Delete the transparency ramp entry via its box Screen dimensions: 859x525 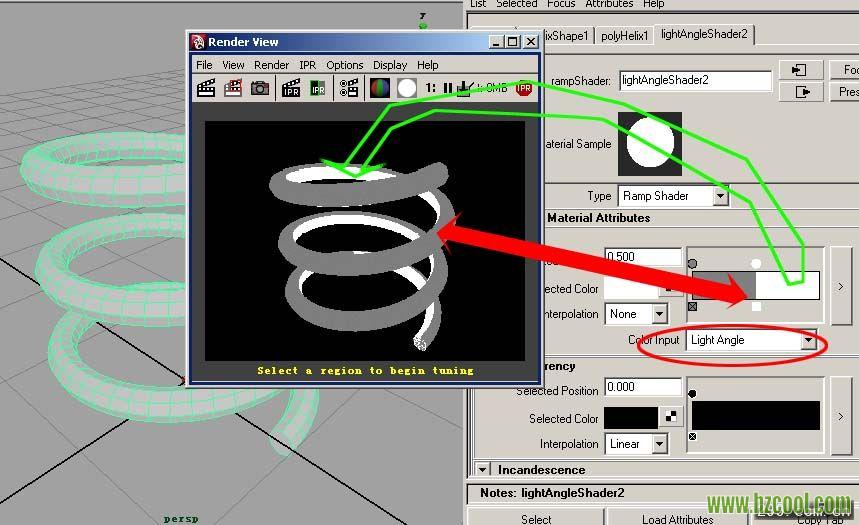(692, 436)
